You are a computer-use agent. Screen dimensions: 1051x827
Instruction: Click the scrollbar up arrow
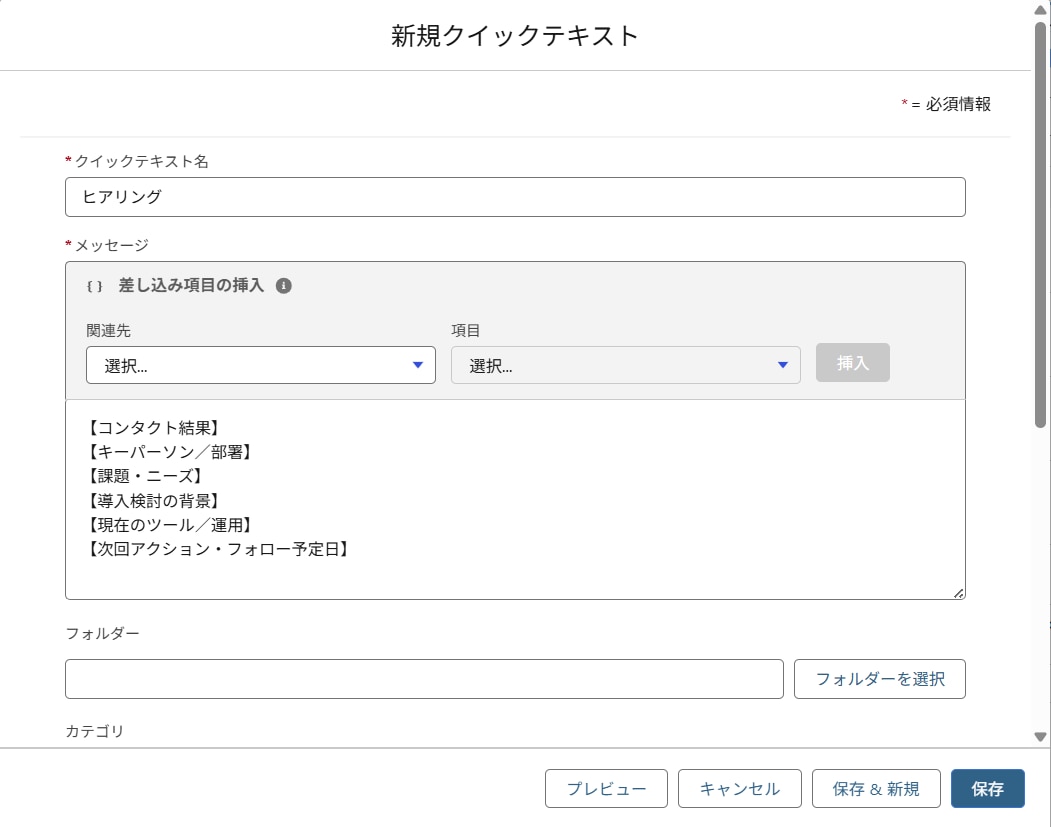click(1040, 10)
